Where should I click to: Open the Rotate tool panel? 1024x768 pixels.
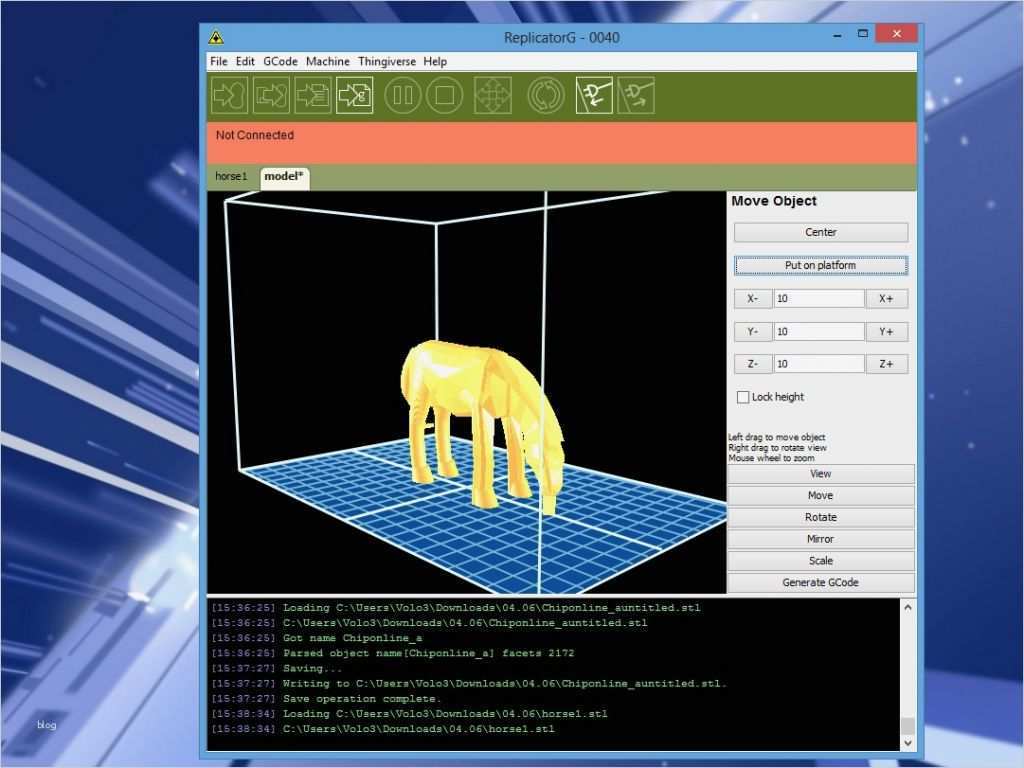[820, 518]
